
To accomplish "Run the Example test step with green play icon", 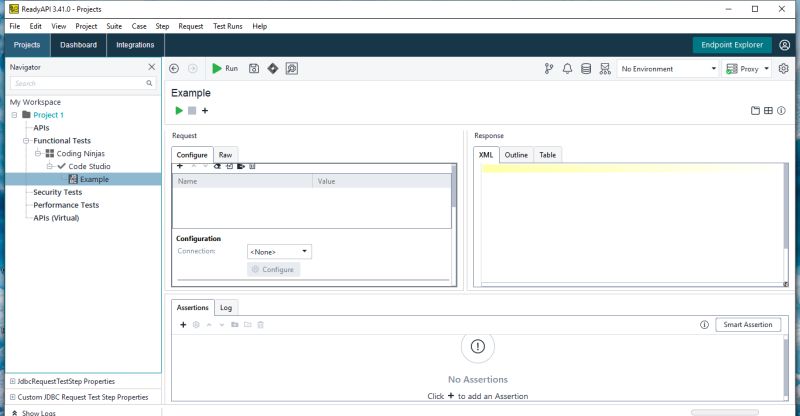I will click(179, 110).
